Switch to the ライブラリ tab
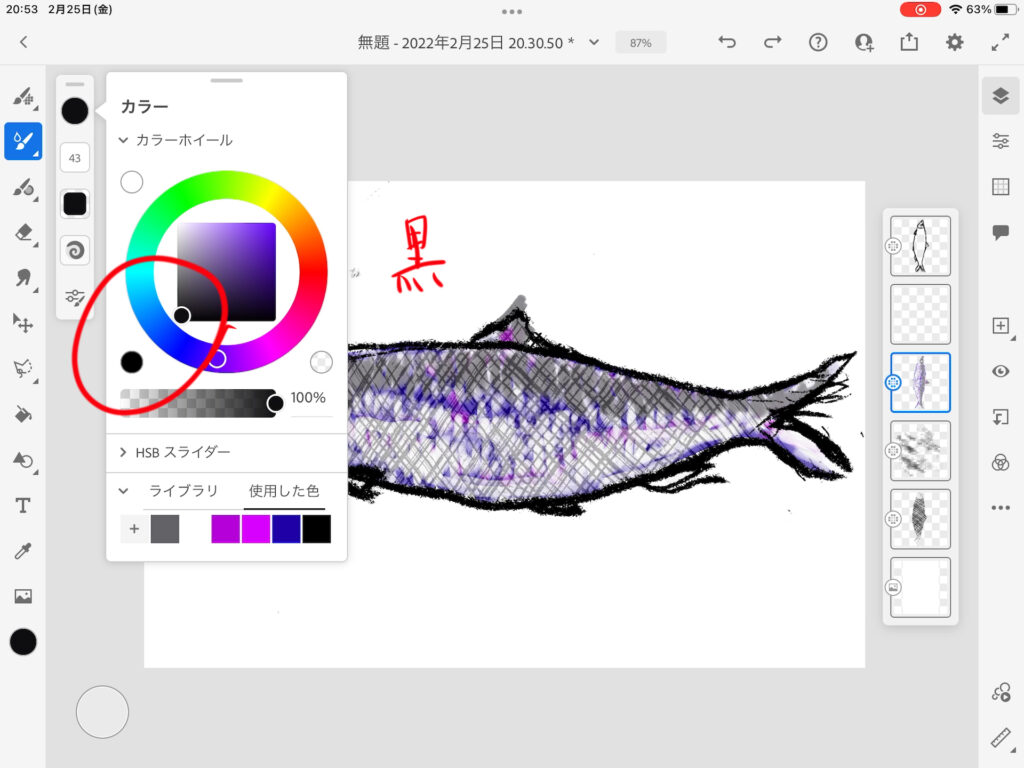 point(183,491)
